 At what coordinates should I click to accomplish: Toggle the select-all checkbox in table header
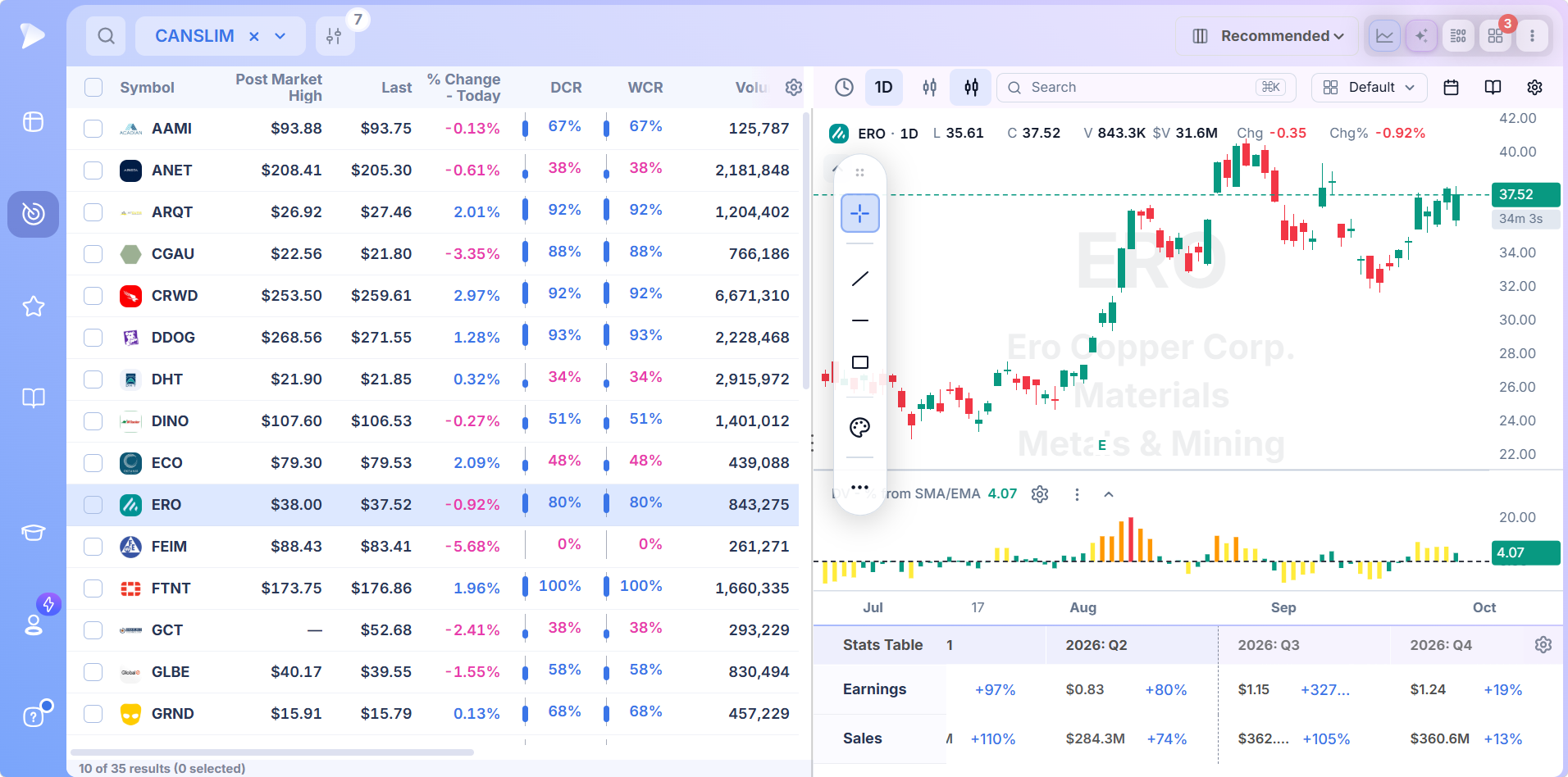pos(93,88)
